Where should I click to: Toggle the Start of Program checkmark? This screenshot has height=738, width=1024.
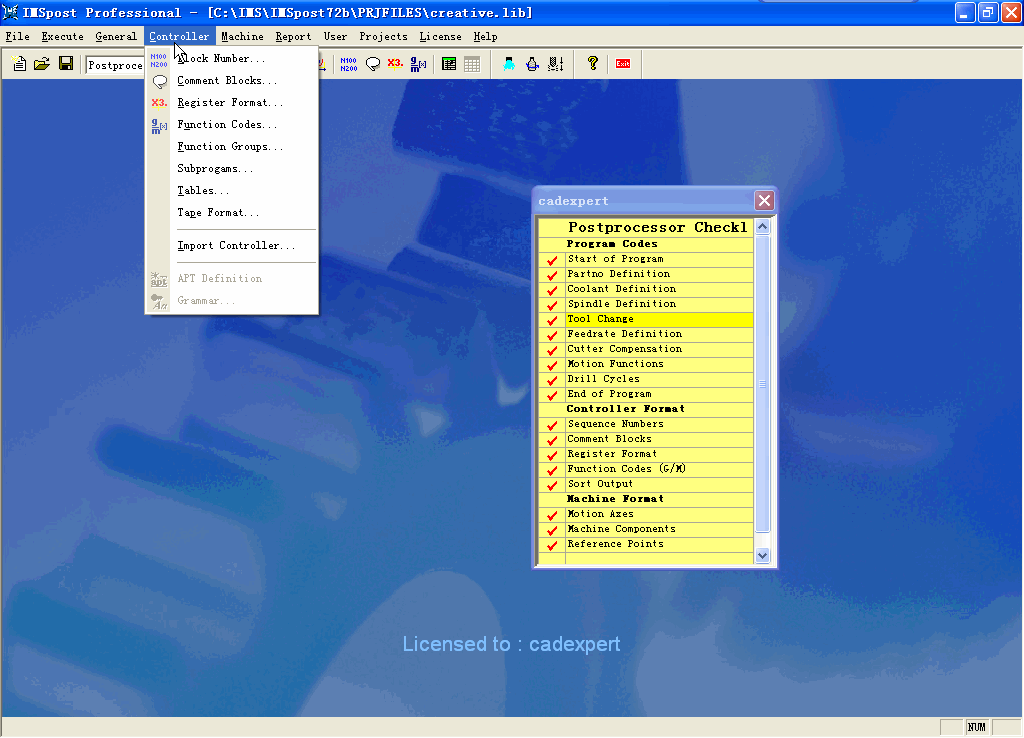552,260
